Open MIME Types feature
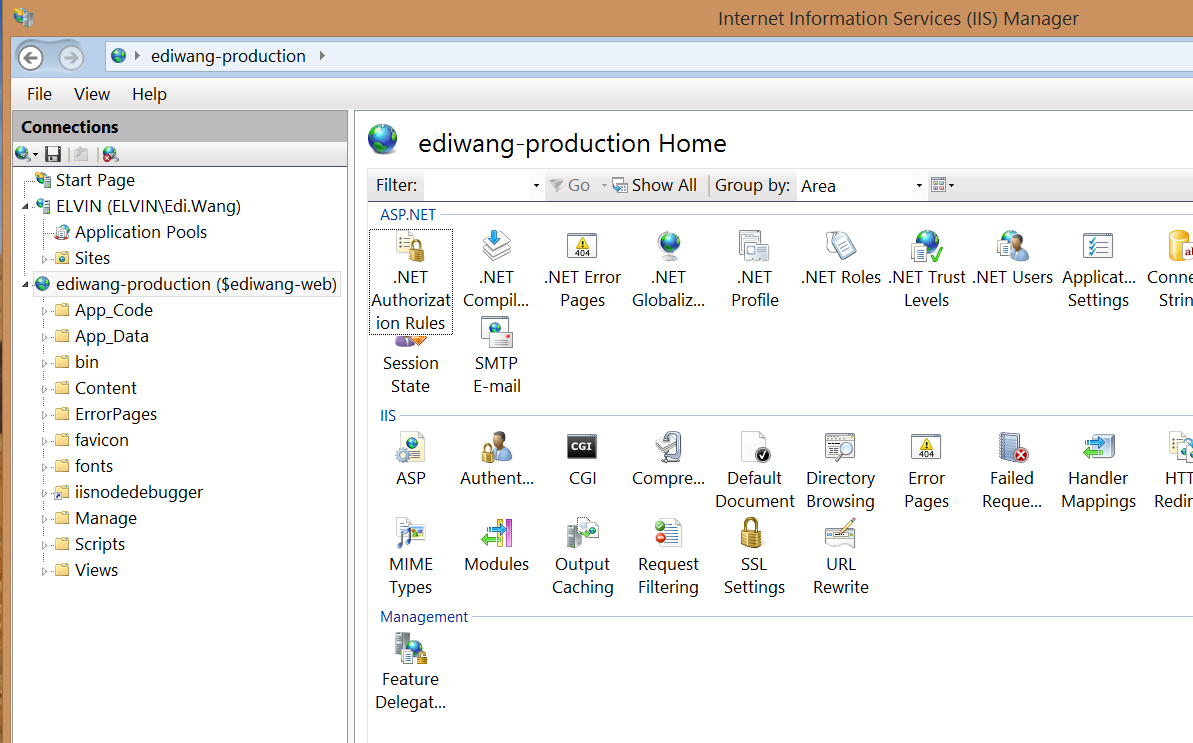The height and width of the screenshot is (743, 1193). (x=411, y=557)
